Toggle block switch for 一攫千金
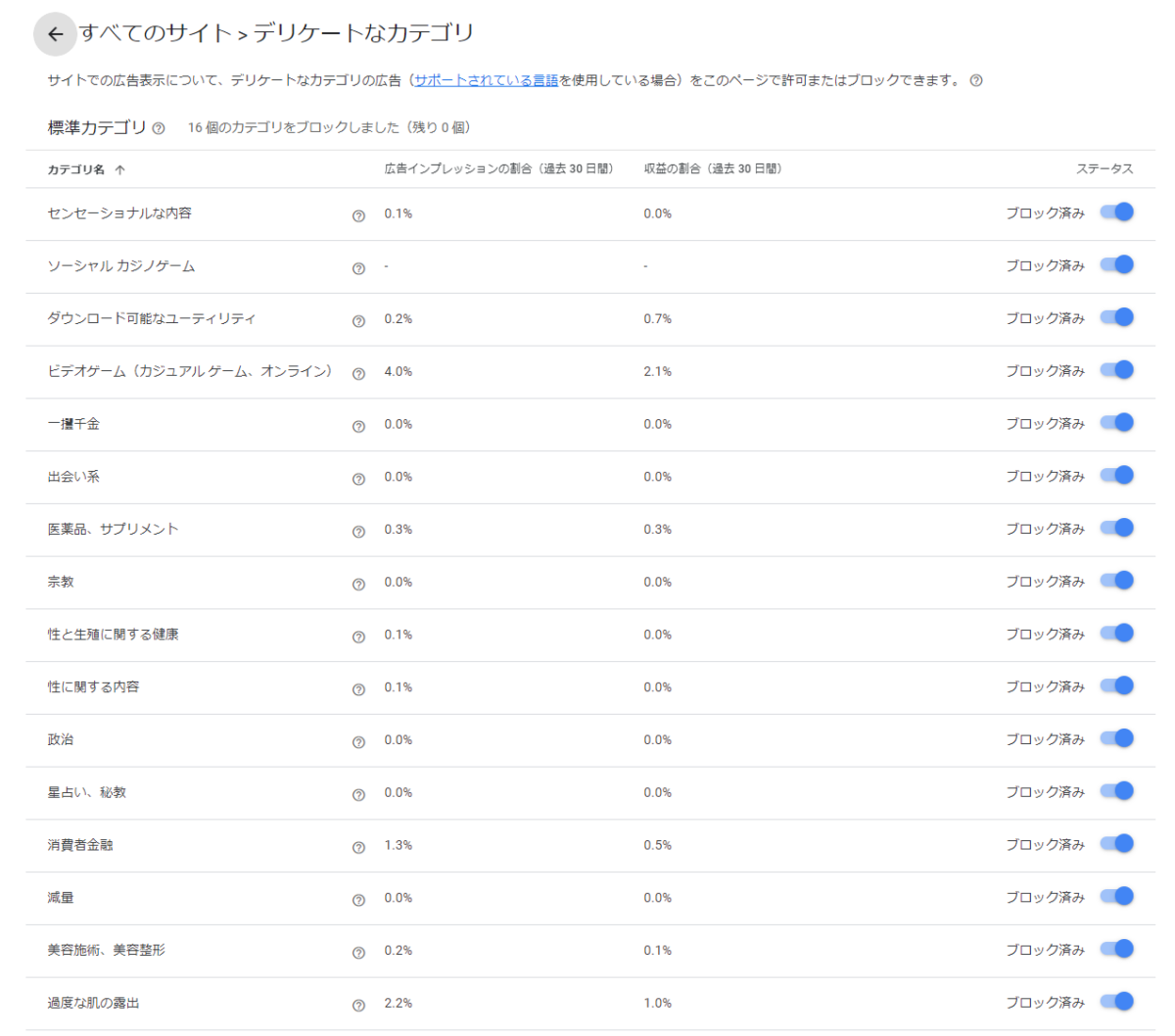Viewport: 1175px width, 1036px height. click(1116, 423)
